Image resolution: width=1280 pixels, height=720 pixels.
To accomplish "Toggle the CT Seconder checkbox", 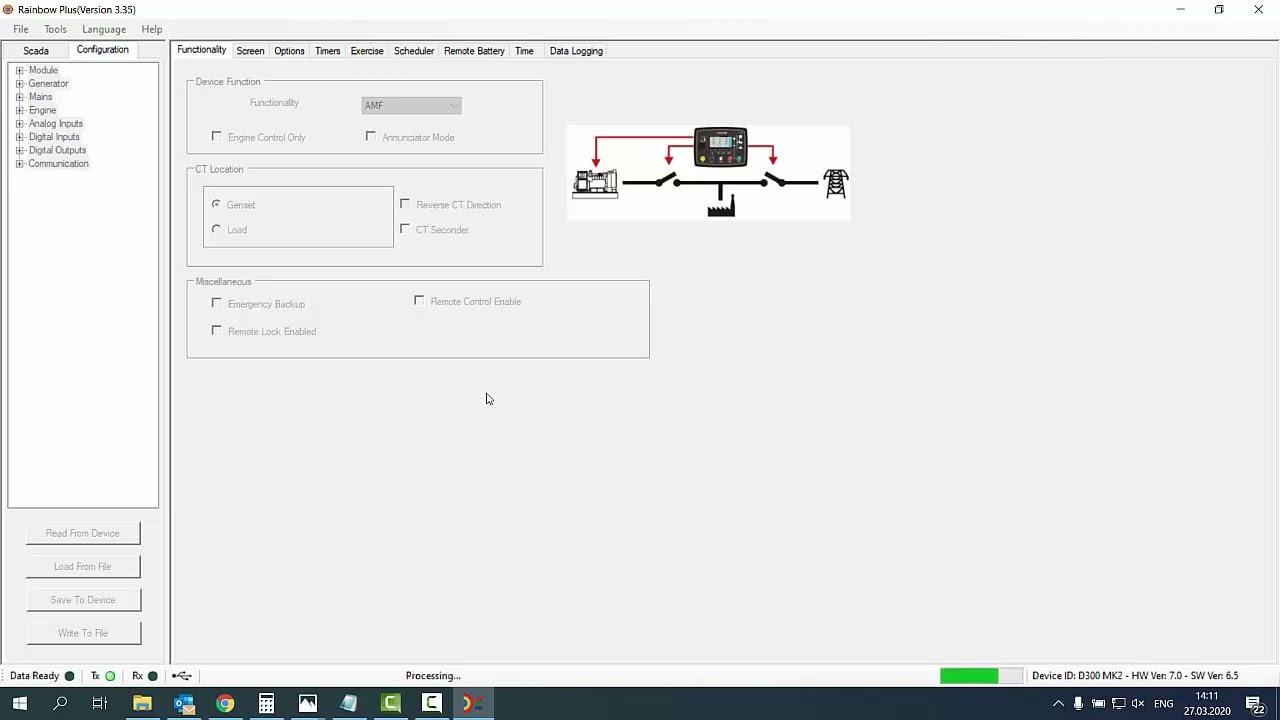I will (x=405, y=229).
